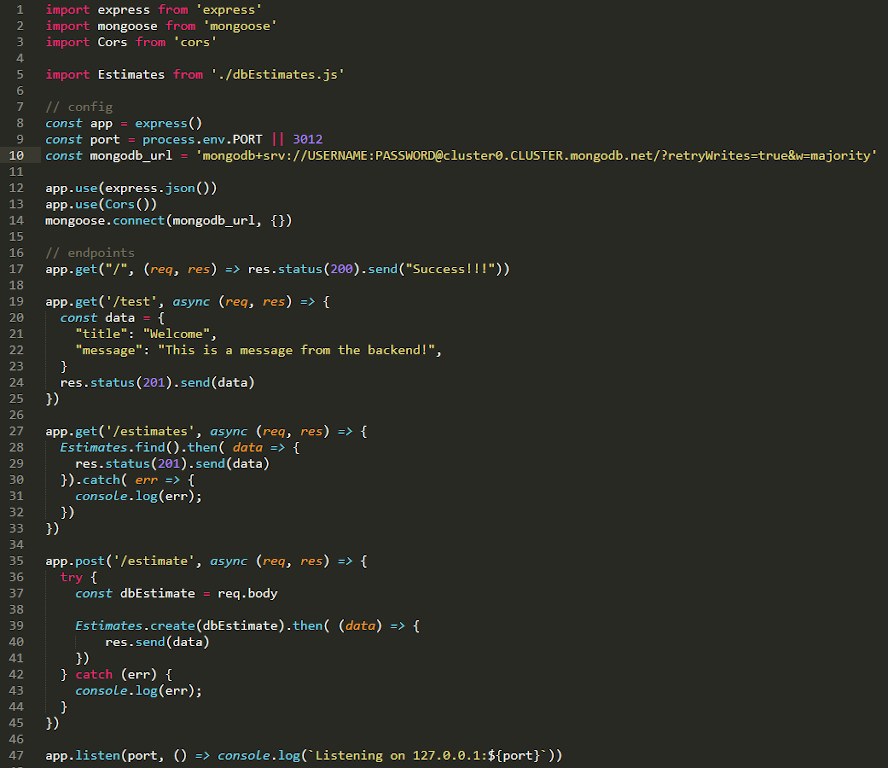
Task: Click app.use(express.json()) on line 12
Action: coord(131,188)
